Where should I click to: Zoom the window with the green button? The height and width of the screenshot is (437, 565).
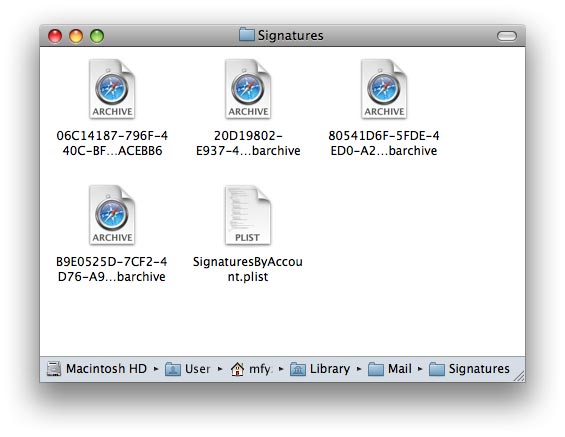coord(97,36)
